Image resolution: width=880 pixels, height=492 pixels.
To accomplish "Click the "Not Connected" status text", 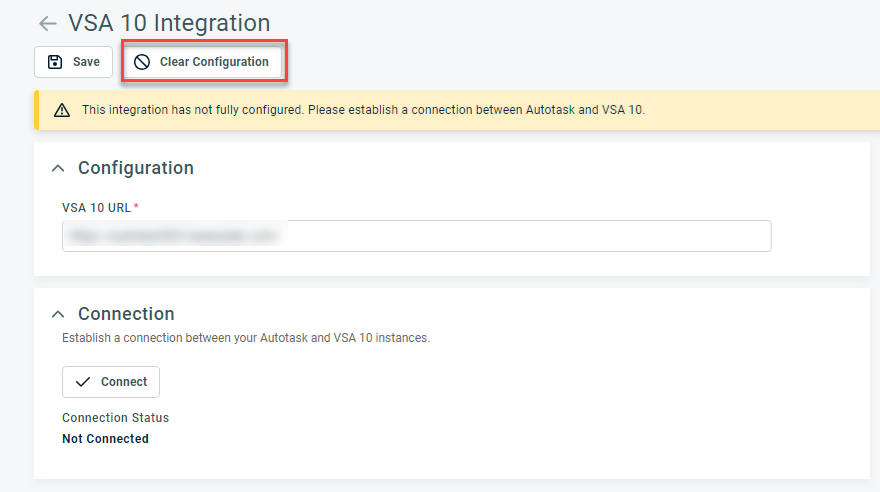I will click(x=106, y=439).
